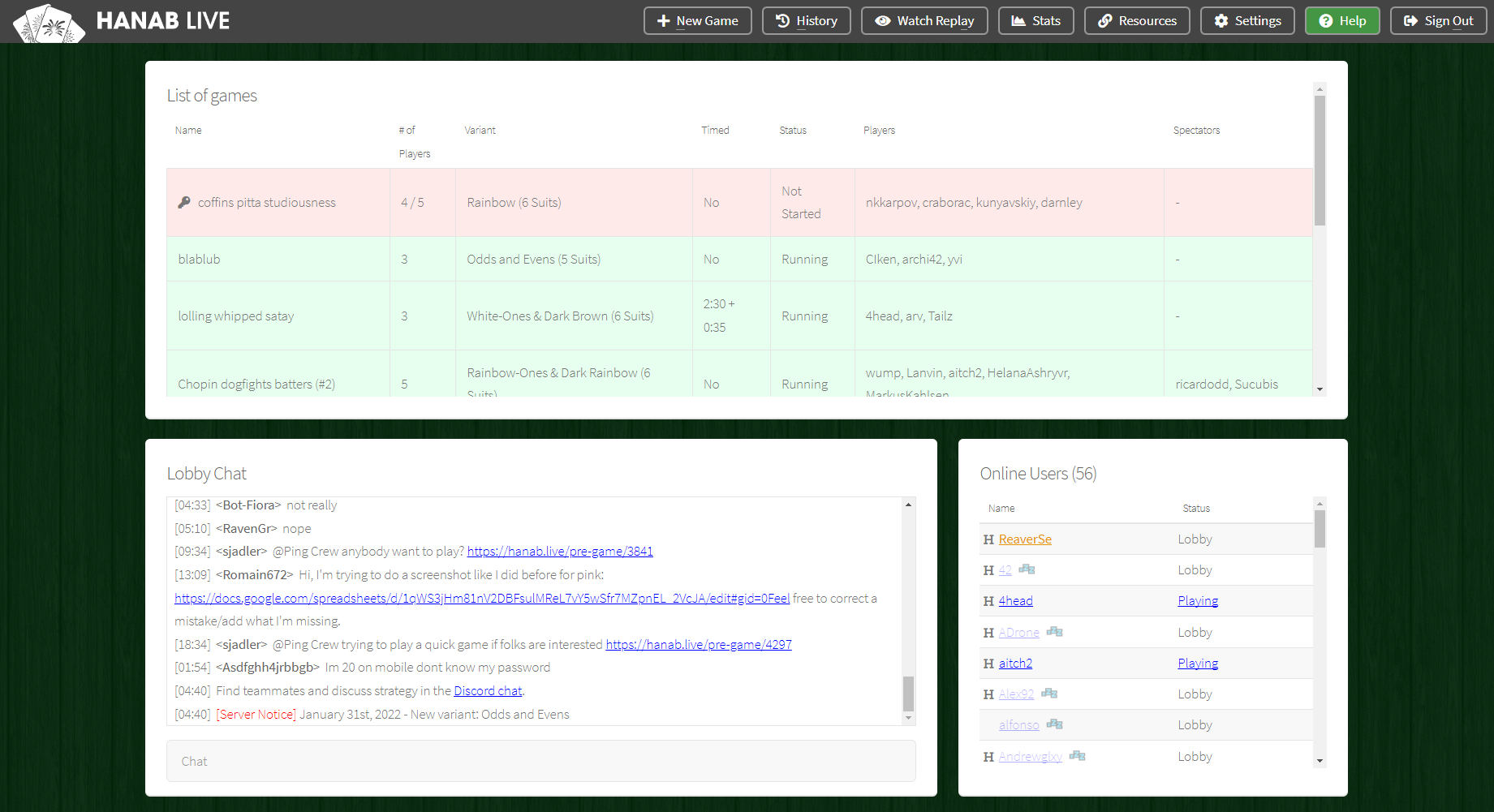The height and width of the screenshot is (812, 1494).
Task: Click the H icon next to ReaverSe
Action: pyautogui.click(x=988, y=539)
